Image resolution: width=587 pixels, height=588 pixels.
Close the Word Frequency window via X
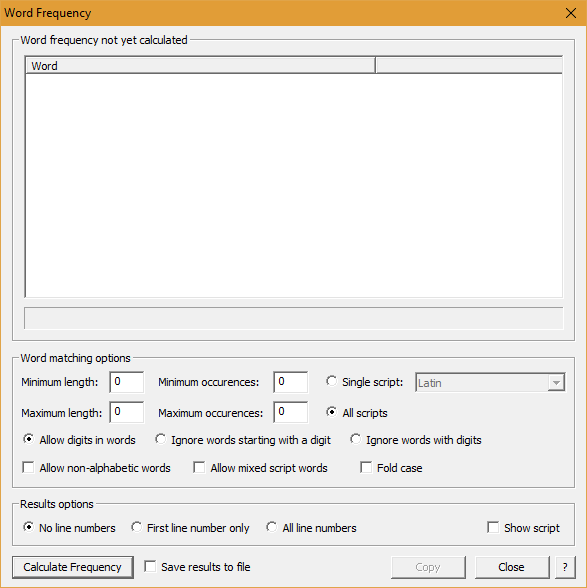(x=571, y=13)
